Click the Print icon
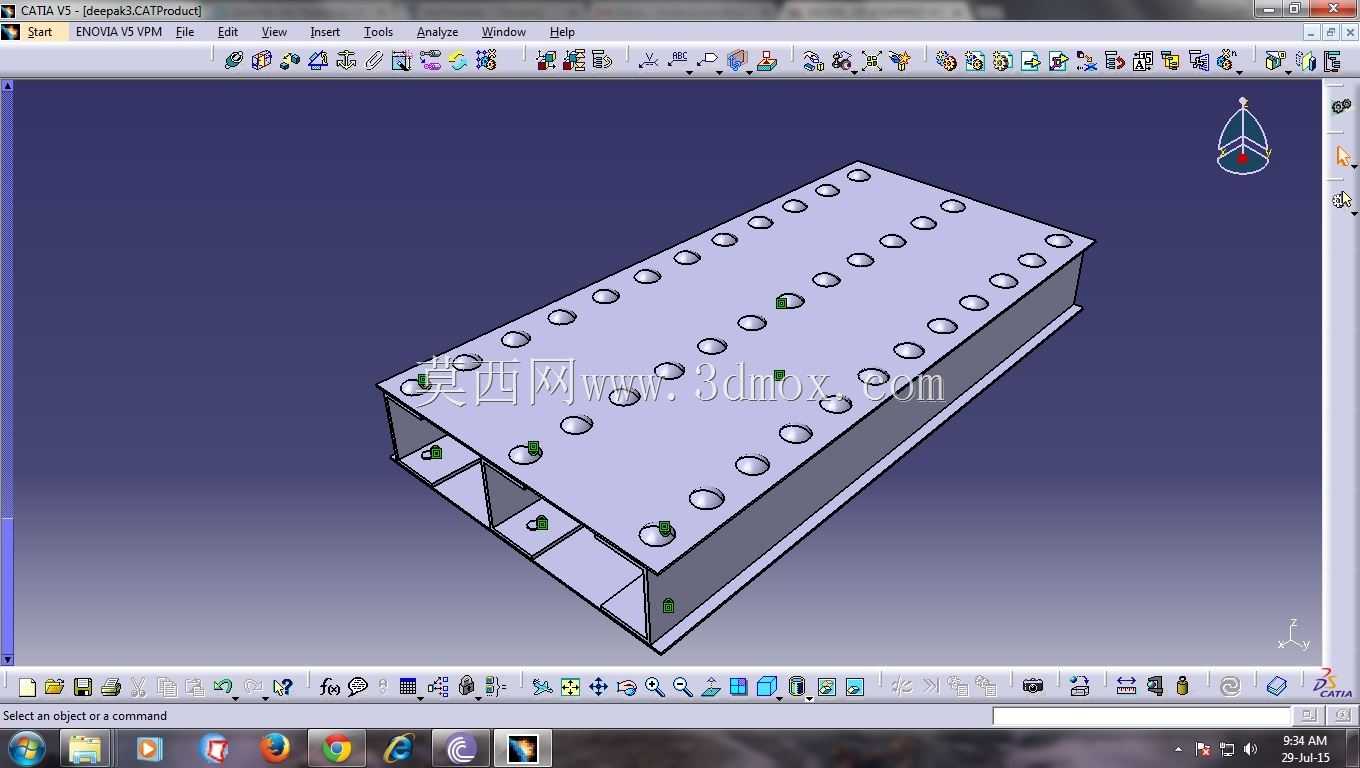 pos(111,686)
